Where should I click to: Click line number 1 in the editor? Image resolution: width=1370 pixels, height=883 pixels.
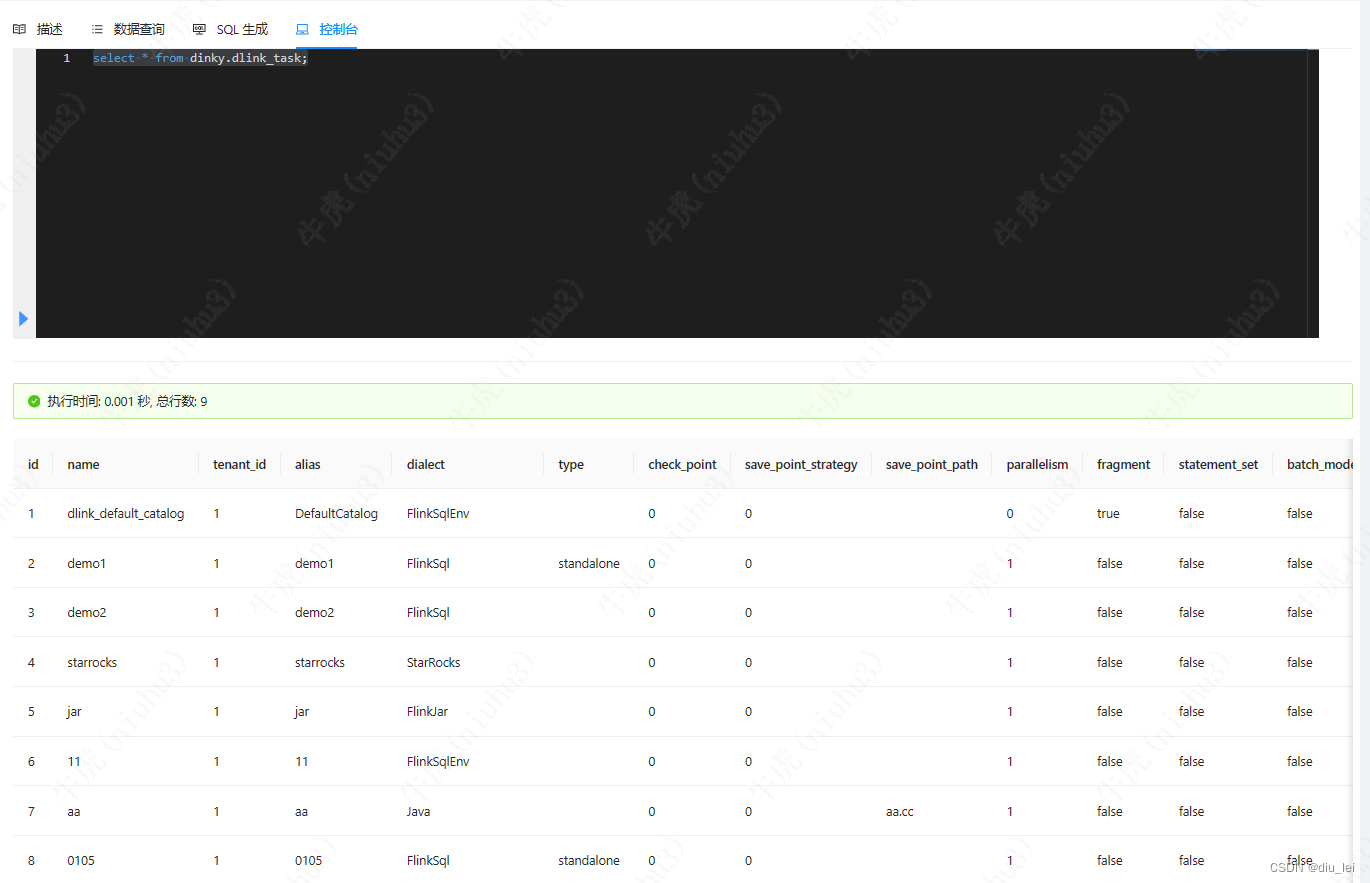tap(67, 58)
